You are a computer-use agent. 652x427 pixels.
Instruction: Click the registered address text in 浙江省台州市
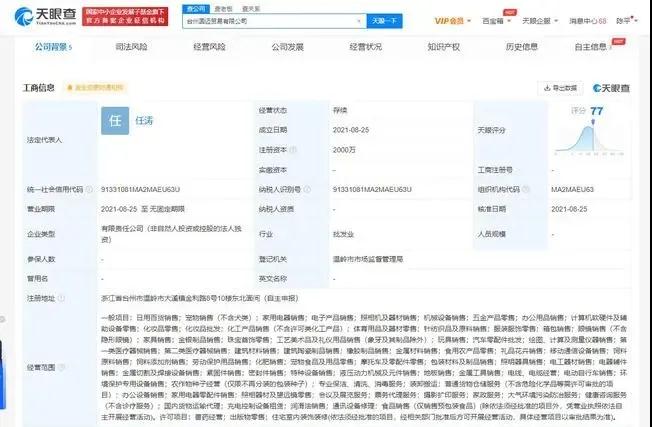[200, 298]
